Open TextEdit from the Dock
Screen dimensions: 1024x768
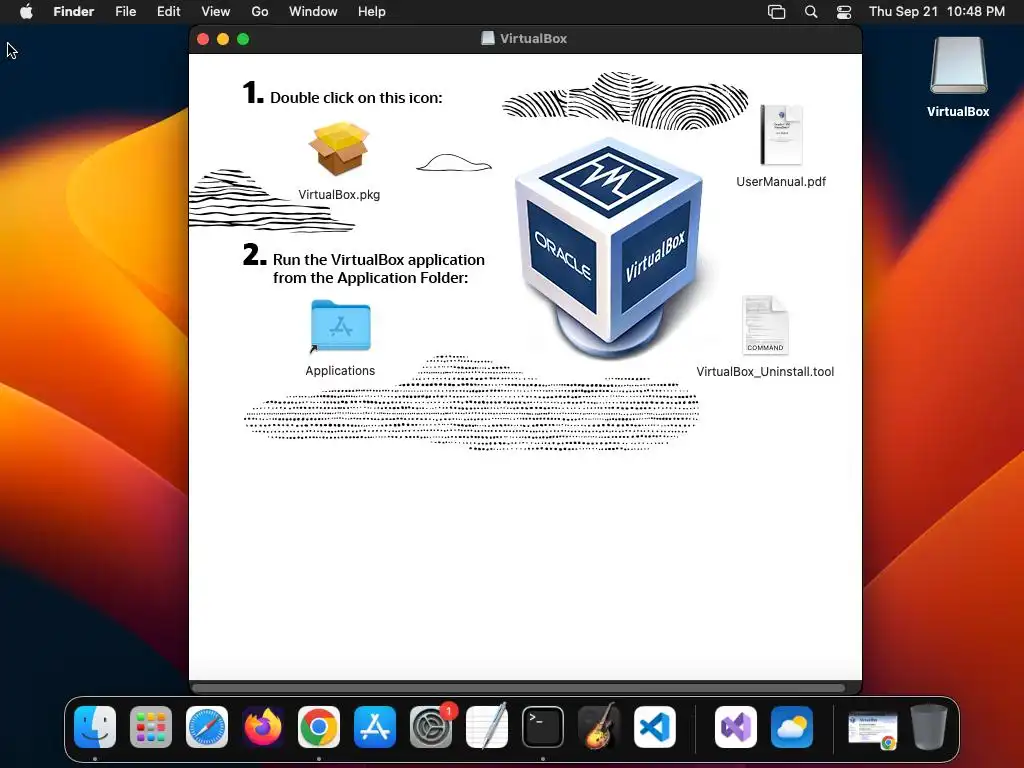[487, 727]
